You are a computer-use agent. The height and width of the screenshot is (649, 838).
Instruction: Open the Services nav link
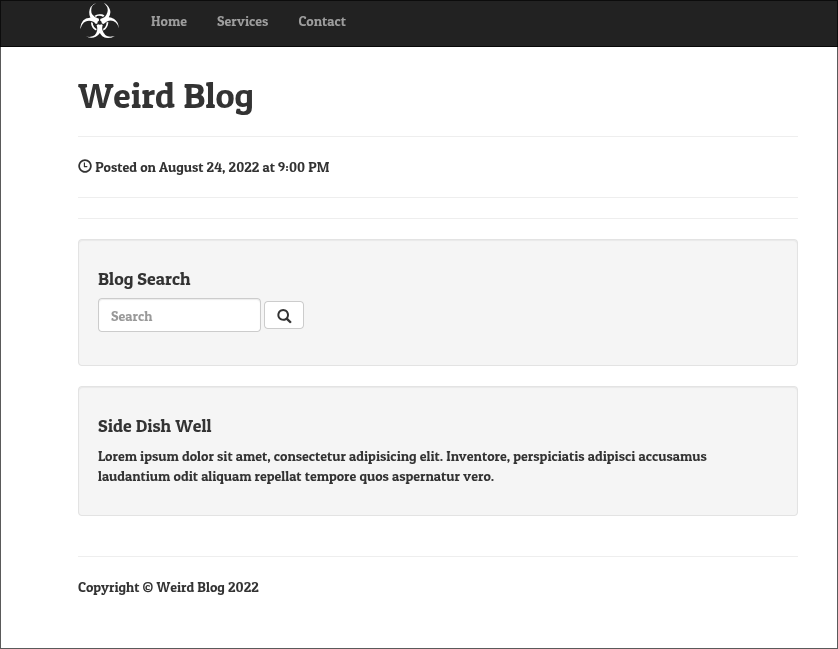pos(243,21)
